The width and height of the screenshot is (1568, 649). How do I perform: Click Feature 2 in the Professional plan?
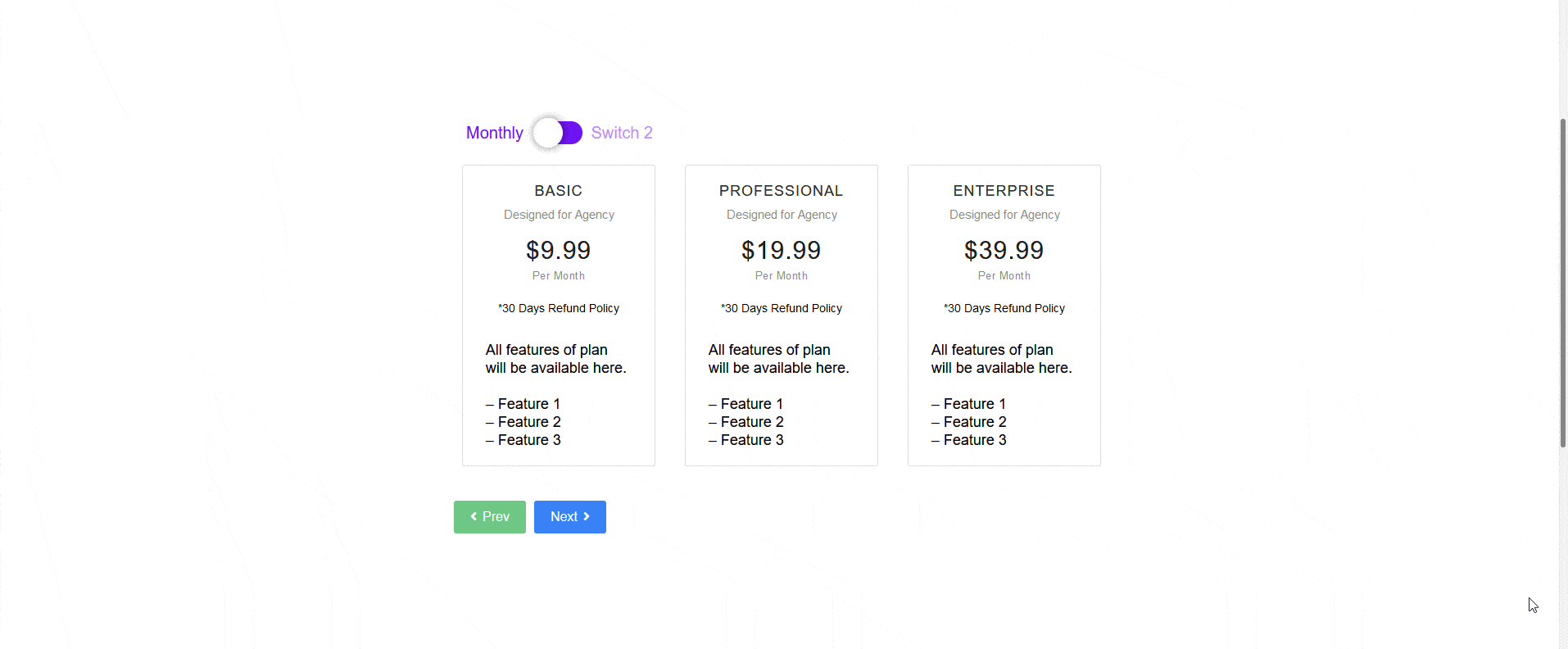click(x=751, y=422)
